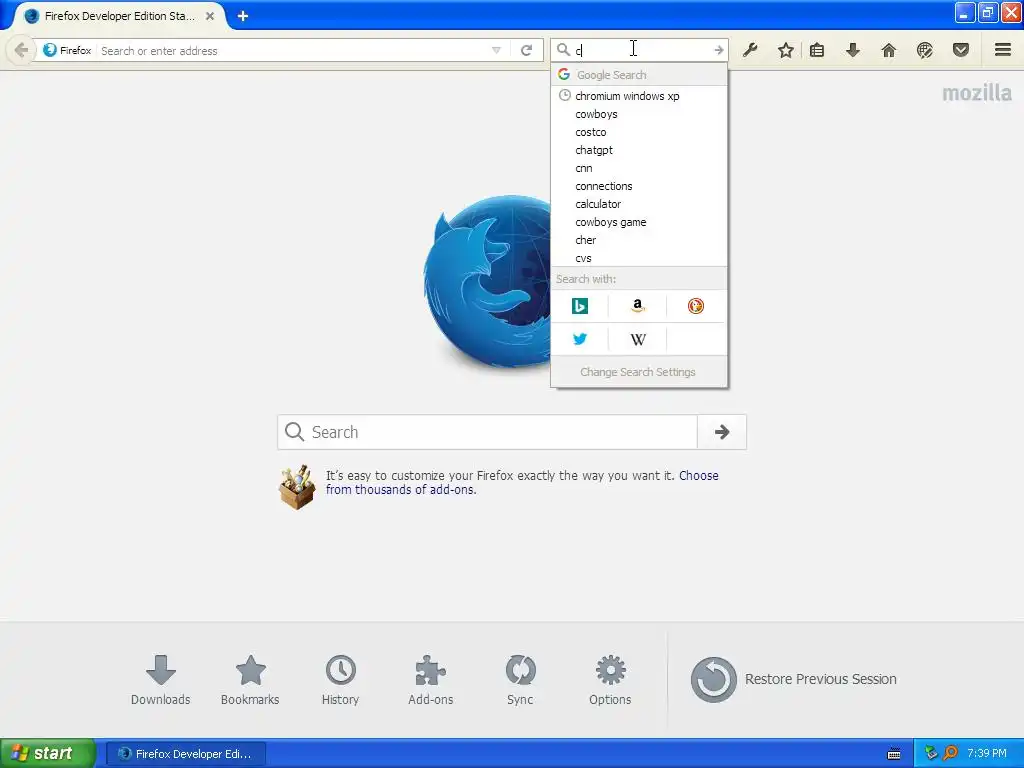Open a new tab with plus button
Image resolution: width=1024 pixels, height=768 pixels.
pyautogui.click(x=243, y=16)
